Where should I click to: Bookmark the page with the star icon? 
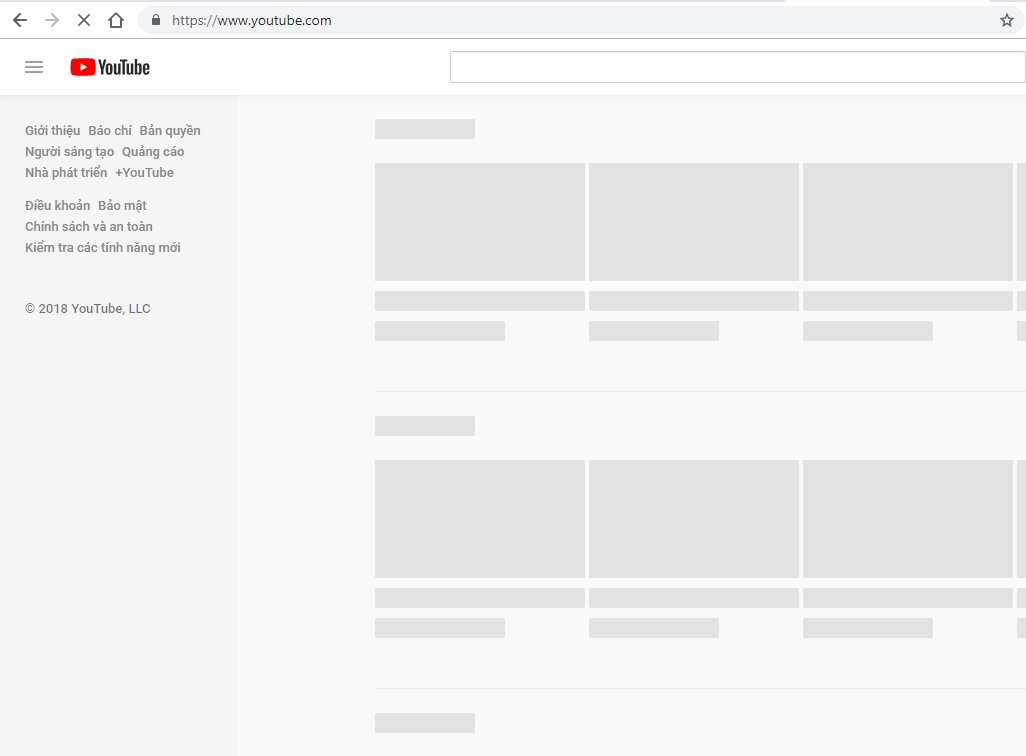[x=1007, y=19]
